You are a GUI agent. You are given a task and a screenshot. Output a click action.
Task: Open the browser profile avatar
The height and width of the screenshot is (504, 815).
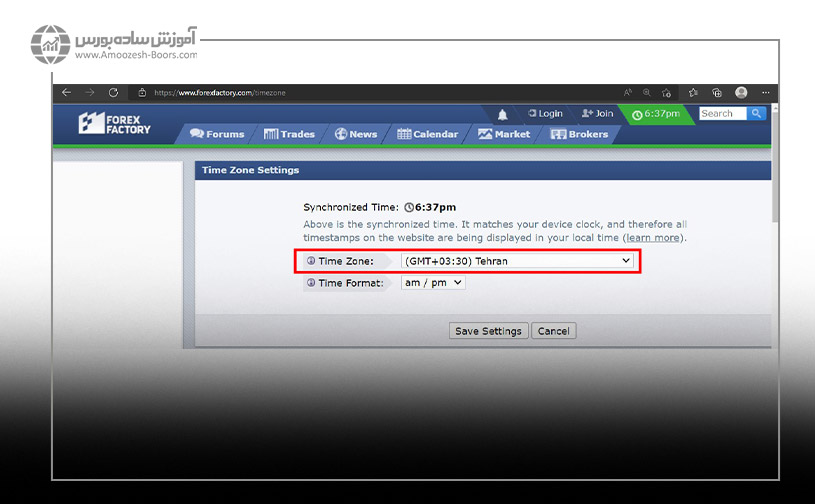[x=741, y=92]
